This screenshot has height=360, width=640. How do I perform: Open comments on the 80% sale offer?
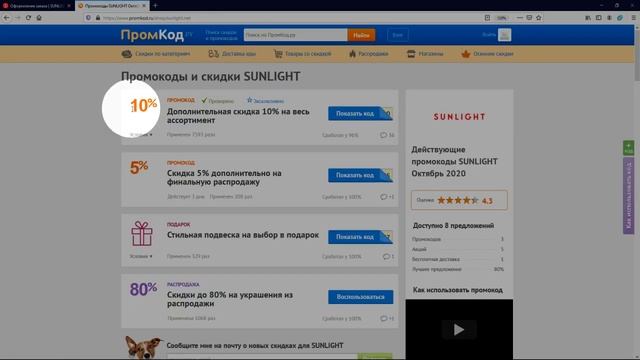(x=387, y=318)
